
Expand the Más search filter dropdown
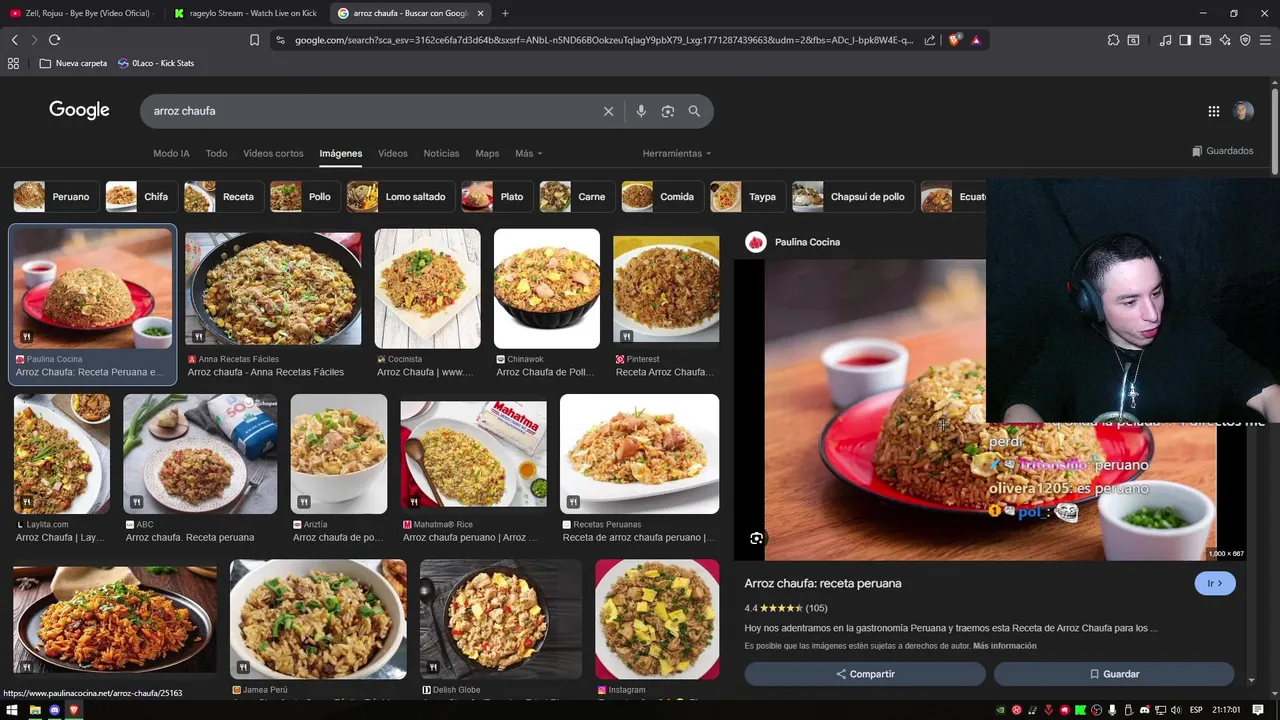pyautogui.click(x=528, y=154)
